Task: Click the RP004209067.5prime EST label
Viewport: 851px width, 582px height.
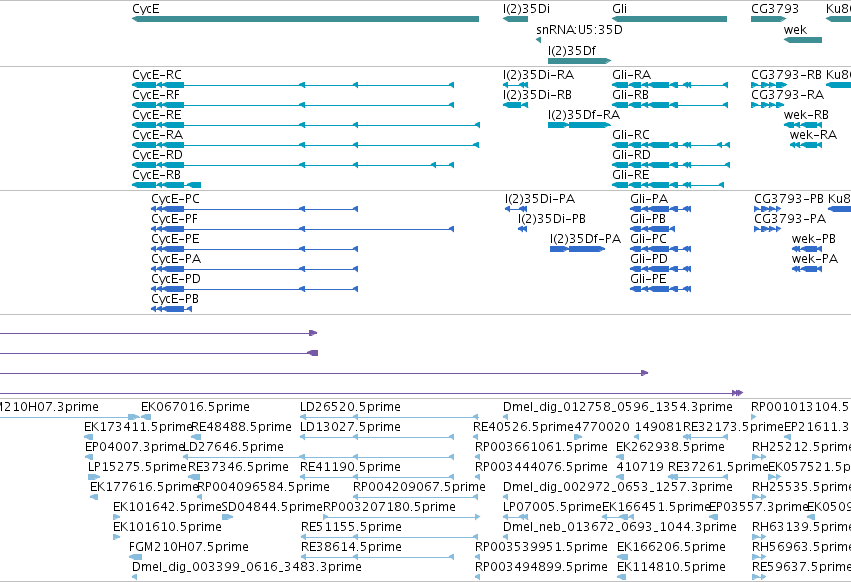Action: (x=419, y=486)
